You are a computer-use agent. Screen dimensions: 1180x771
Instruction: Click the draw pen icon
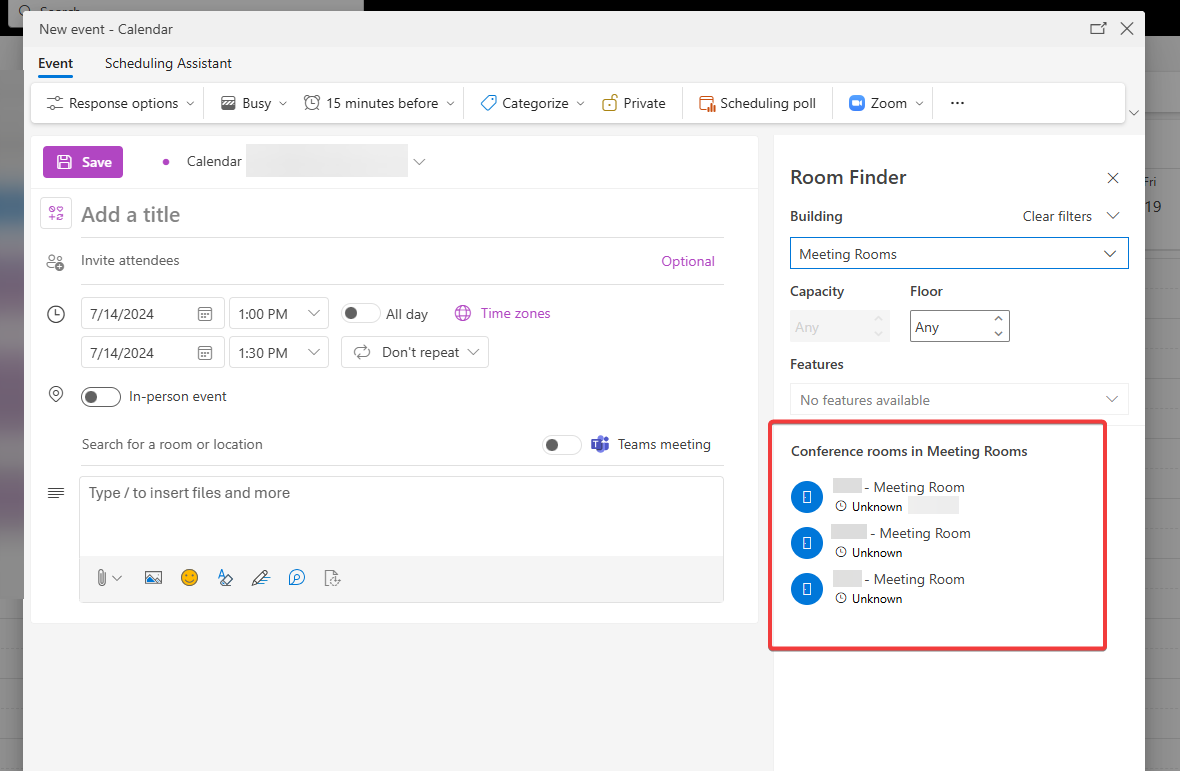(x=260, y=578)
